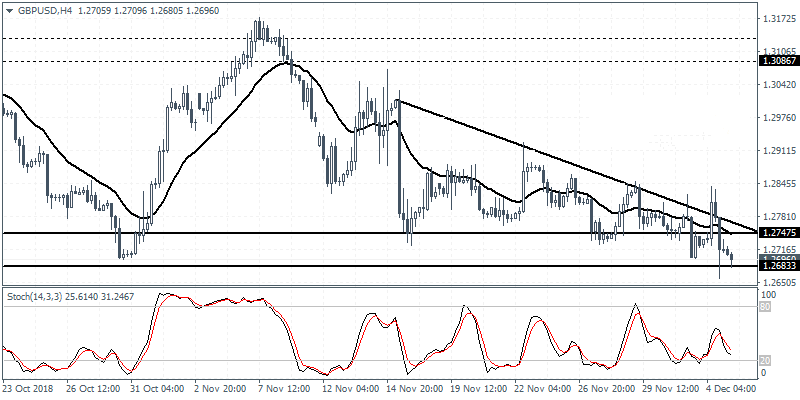Click the 1.26833 horizontal level label
The width and height of the screenshot is (800, 400).
[x=778, y=266]
